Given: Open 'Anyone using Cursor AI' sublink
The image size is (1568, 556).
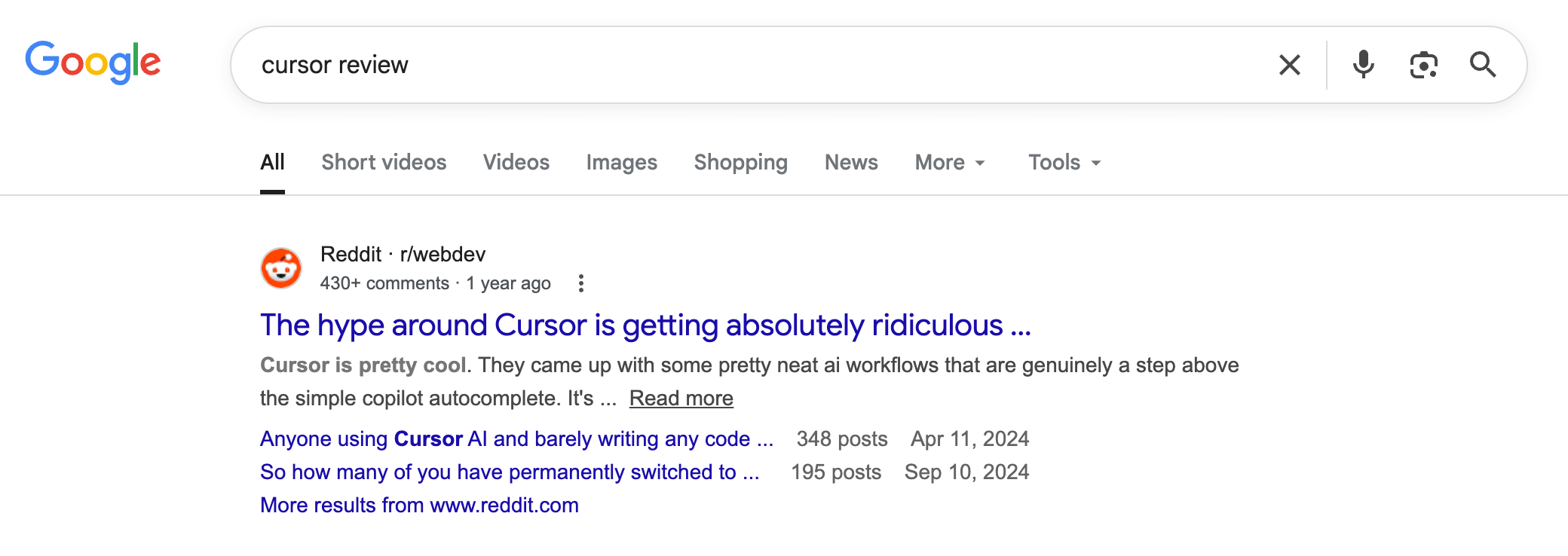Looking at the screenshot, I should pos(516,438).
